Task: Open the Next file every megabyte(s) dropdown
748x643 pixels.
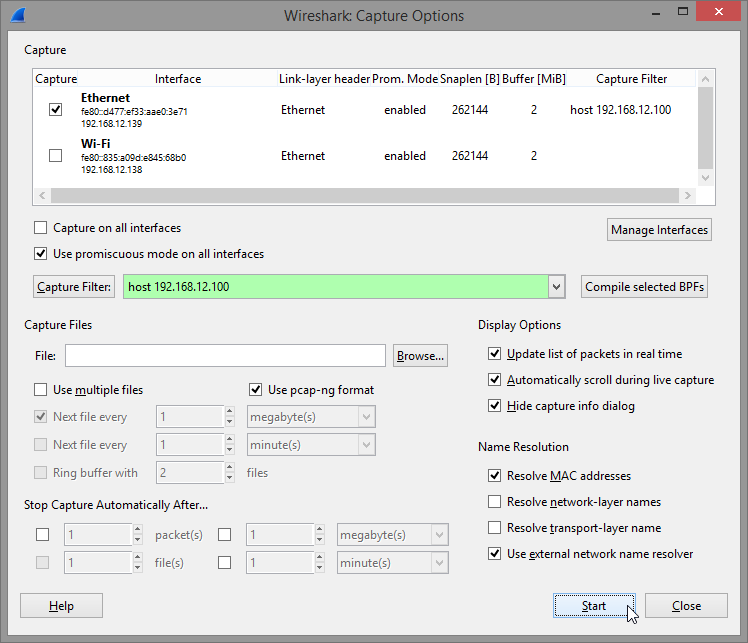Action: (x=366, y=417)
